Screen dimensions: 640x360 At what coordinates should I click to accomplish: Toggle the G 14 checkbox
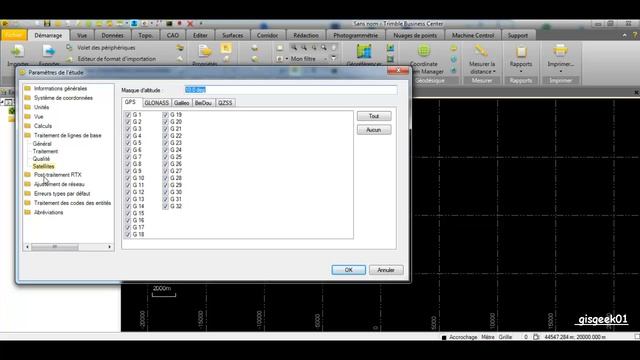tap(128, 206)
